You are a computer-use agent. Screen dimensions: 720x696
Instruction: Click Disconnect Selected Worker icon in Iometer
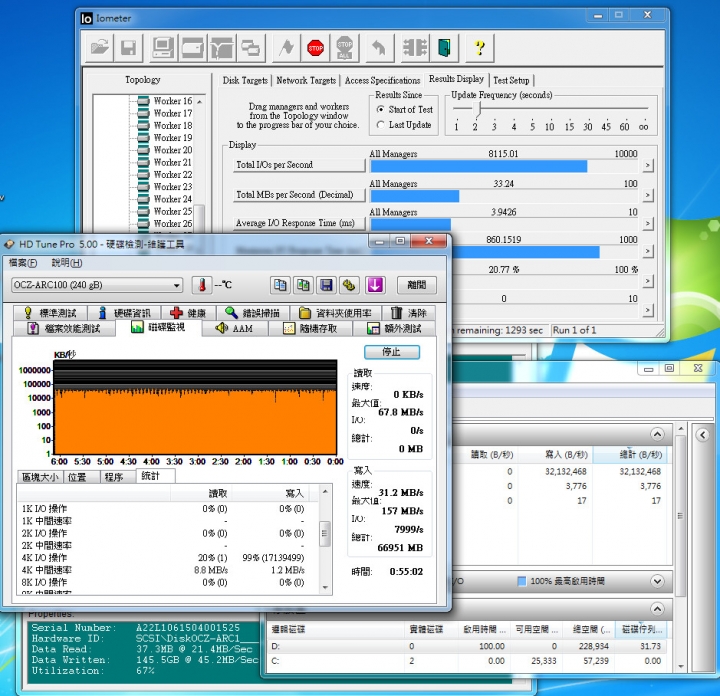[415, 47]
